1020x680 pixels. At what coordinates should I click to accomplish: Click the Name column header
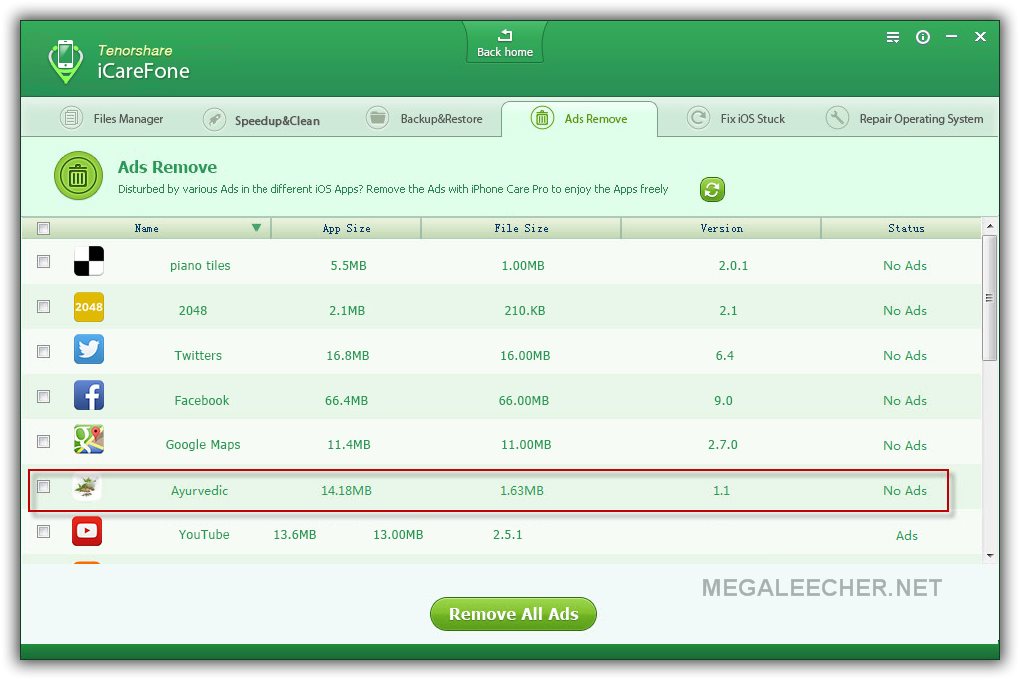pyautogui.click(x=146, y=228)
